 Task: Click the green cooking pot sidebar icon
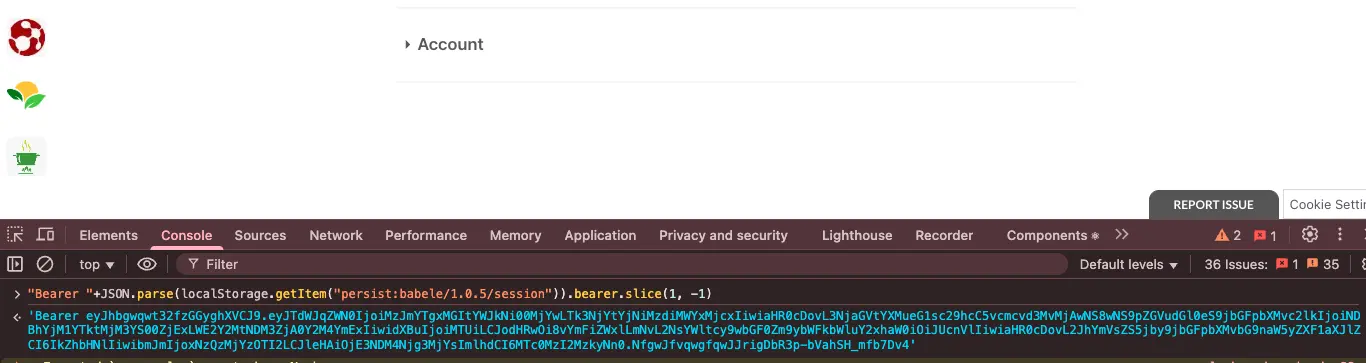click(x=27, y=157)
